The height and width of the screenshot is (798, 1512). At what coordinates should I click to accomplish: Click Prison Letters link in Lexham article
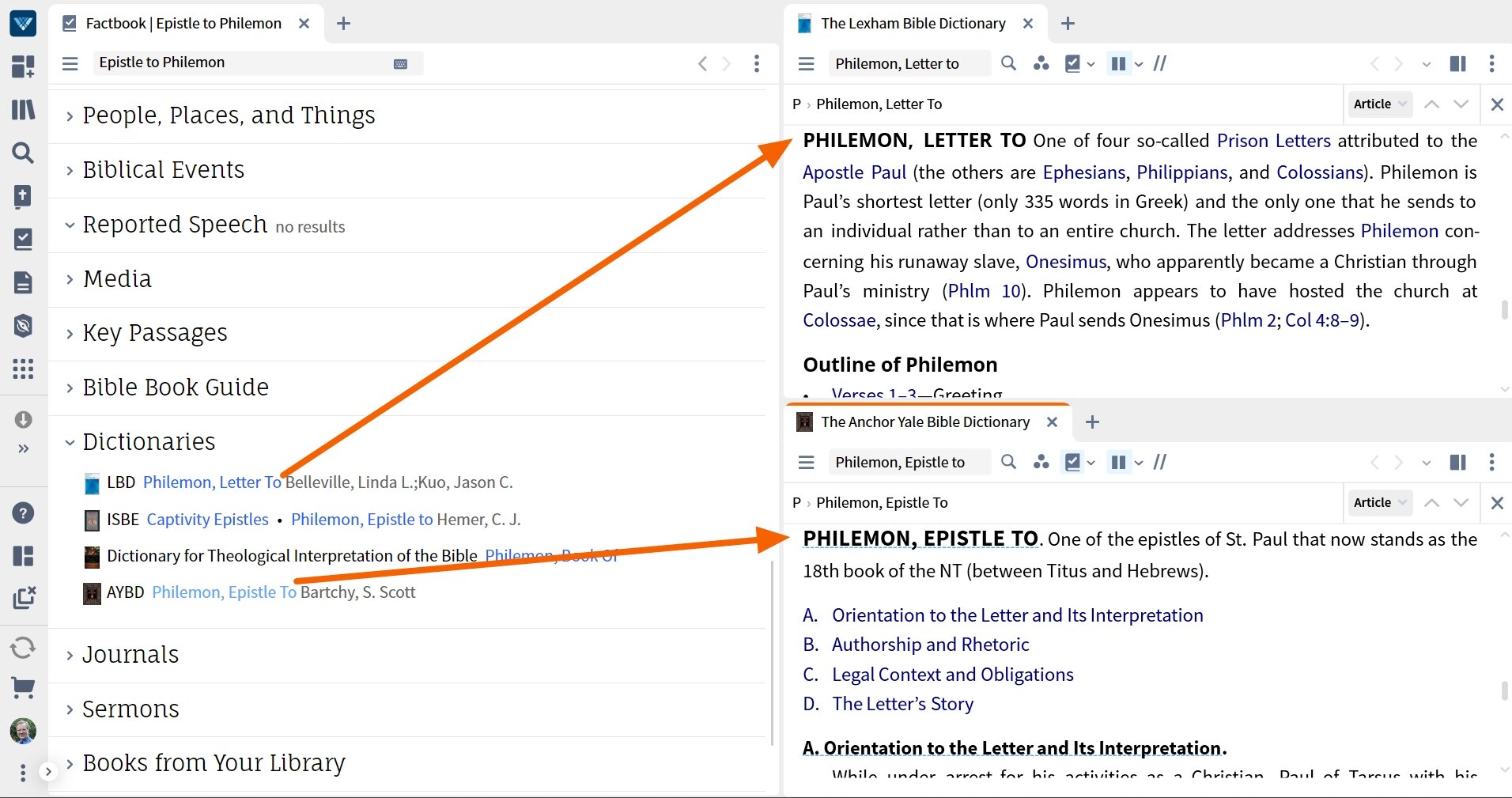tap(1274, 141)
